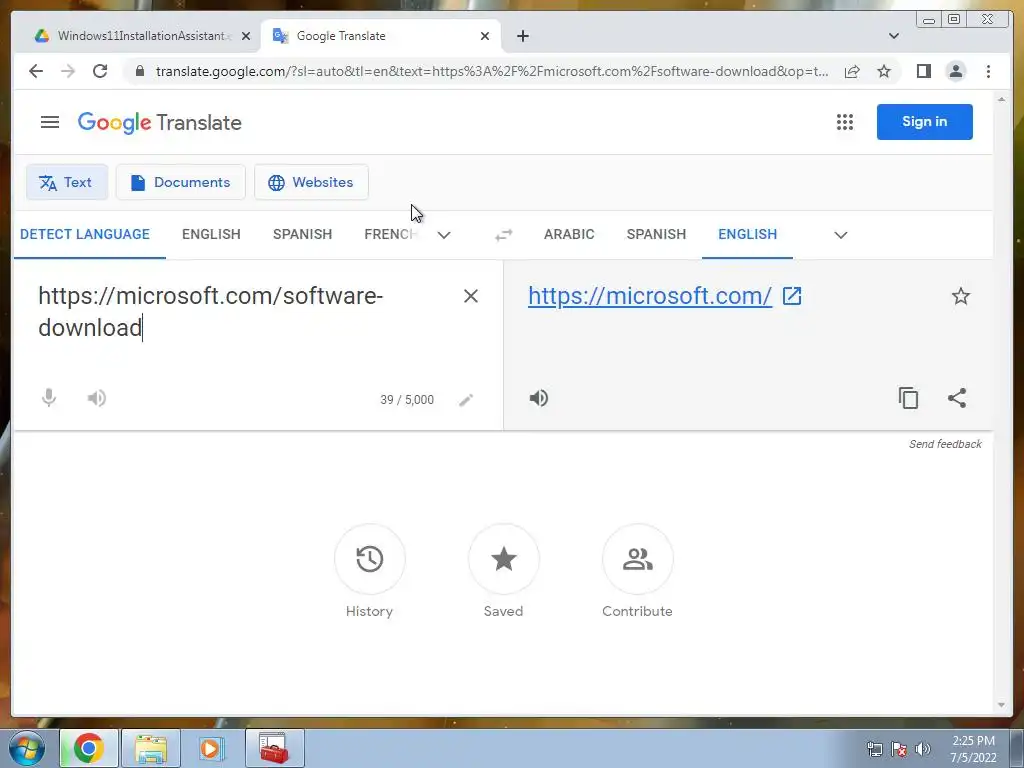This screenshot has height=768, width=1024.
Task: Share this page from address bar
Action: [852, 71]
